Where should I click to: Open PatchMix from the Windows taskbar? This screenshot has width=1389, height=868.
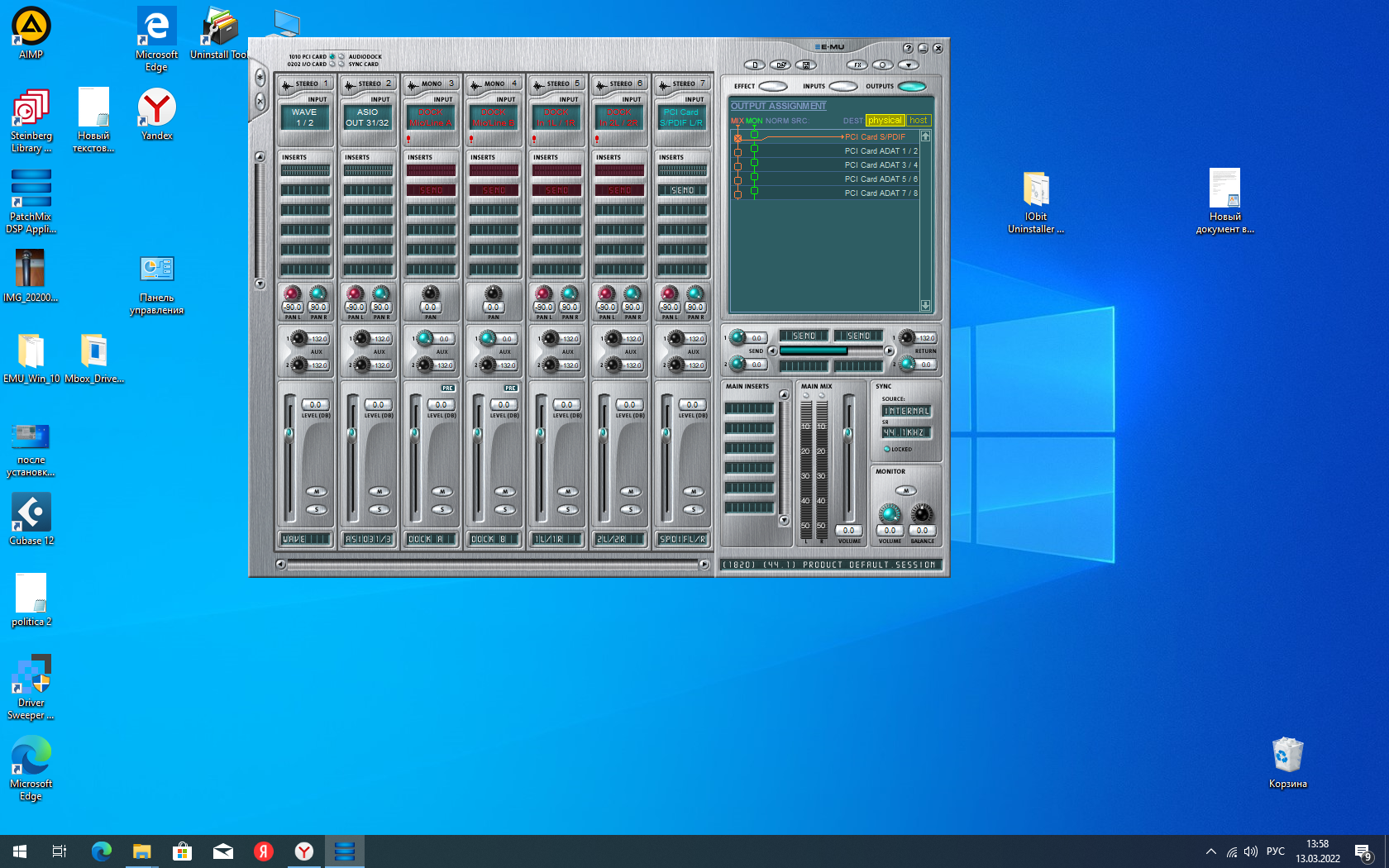point(345,851)
